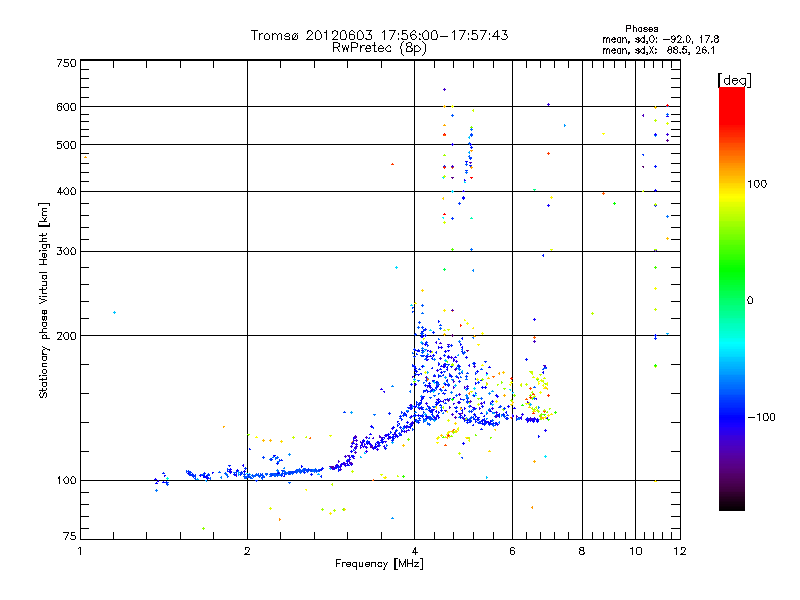This screenshot has width=800, height=600.
Task: Click the y-axis label '200'
Action: pos(67,336)
